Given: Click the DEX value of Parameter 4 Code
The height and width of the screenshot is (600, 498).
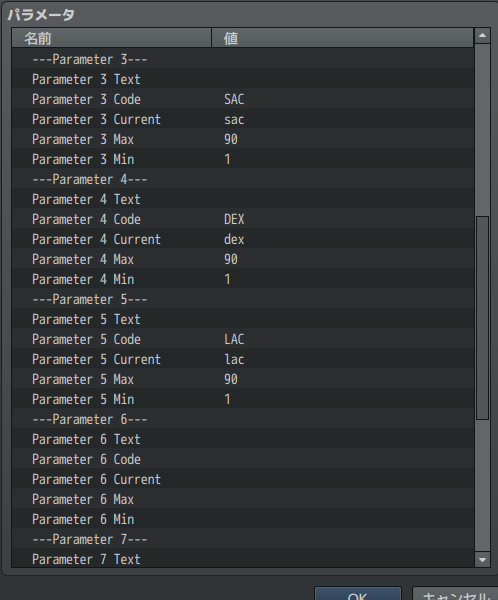Looking at the screenshot, I should click(234, 219).
